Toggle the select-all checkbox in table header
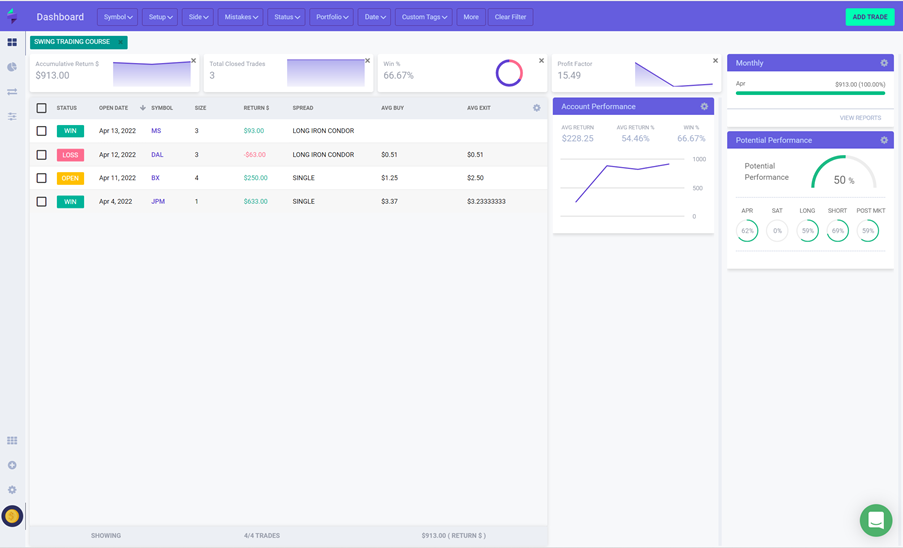Image resolution: width=903 pixels, height=548 pixels. tap(41, 108)
